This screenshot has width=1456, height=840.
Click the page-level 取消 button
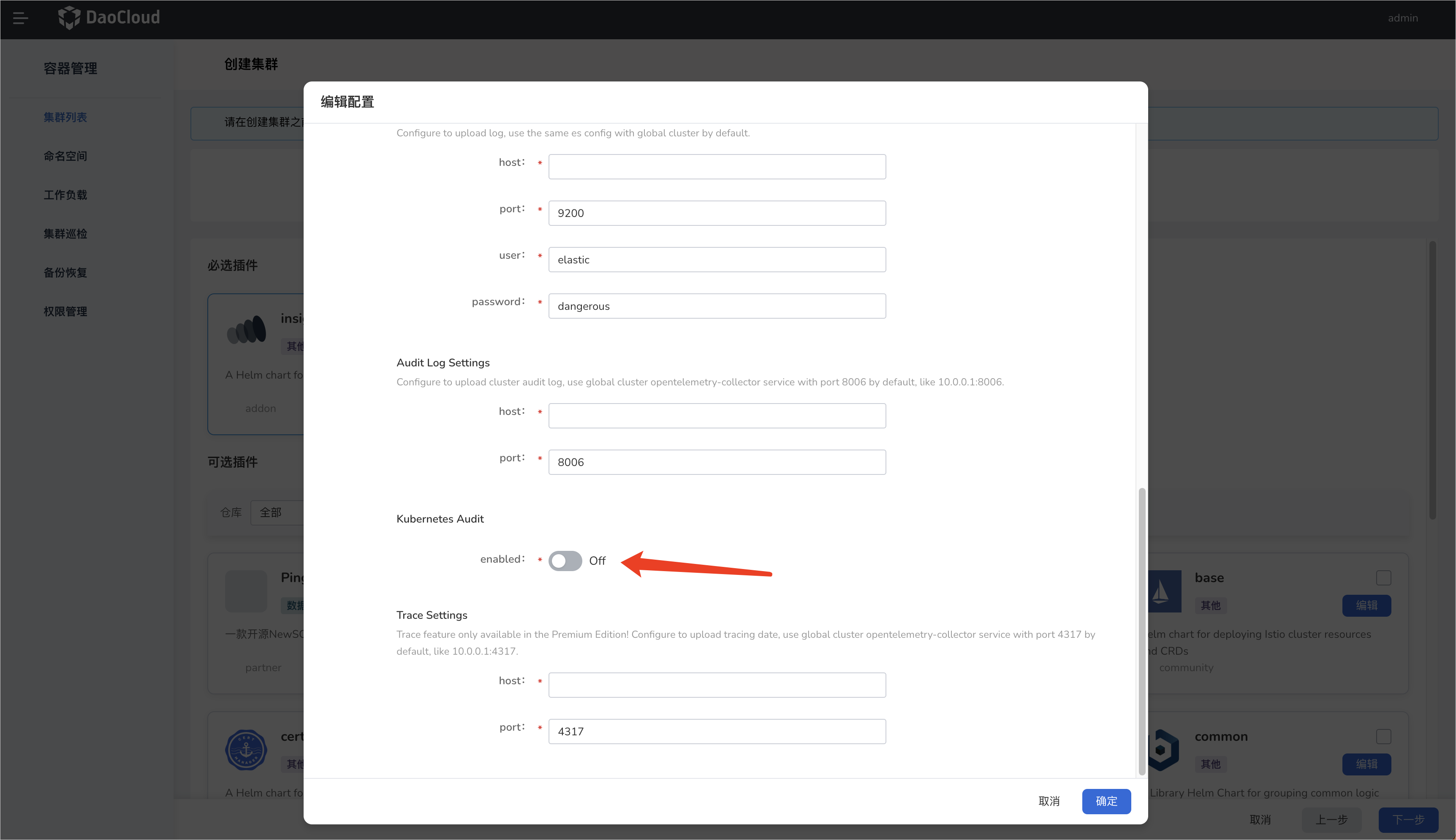click(x=1260, y=820)
